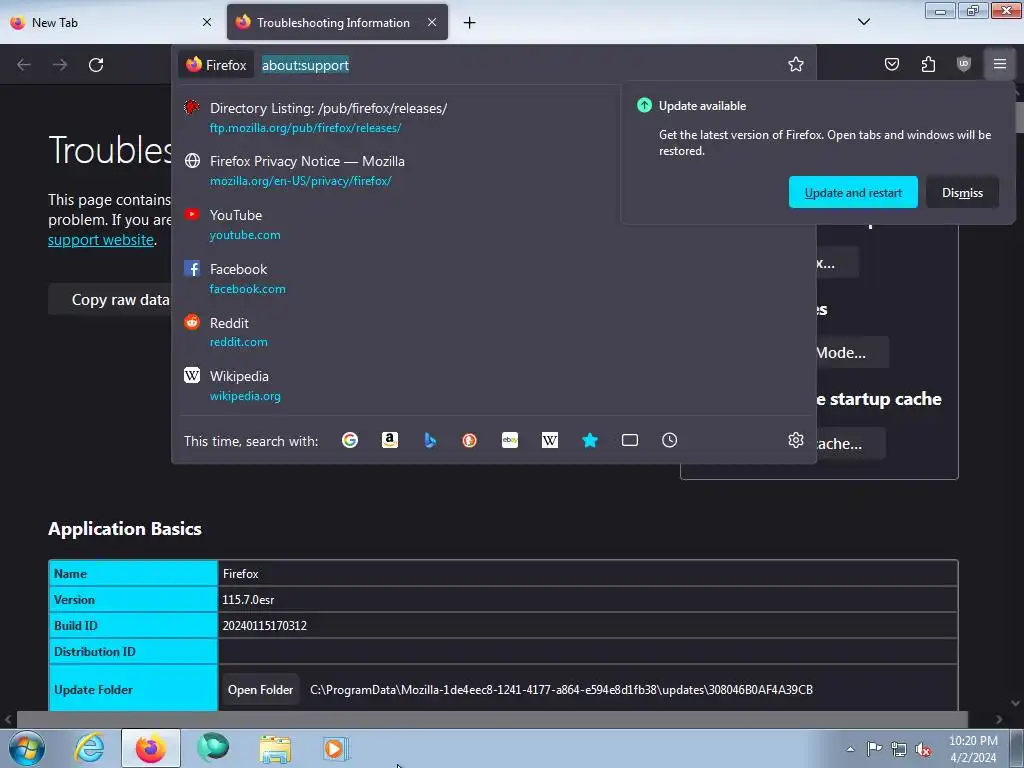The height and width of the screenshot is (768, 1024).
Task: Open the clock showing 10:20 PM
Action: click(973, 749)
